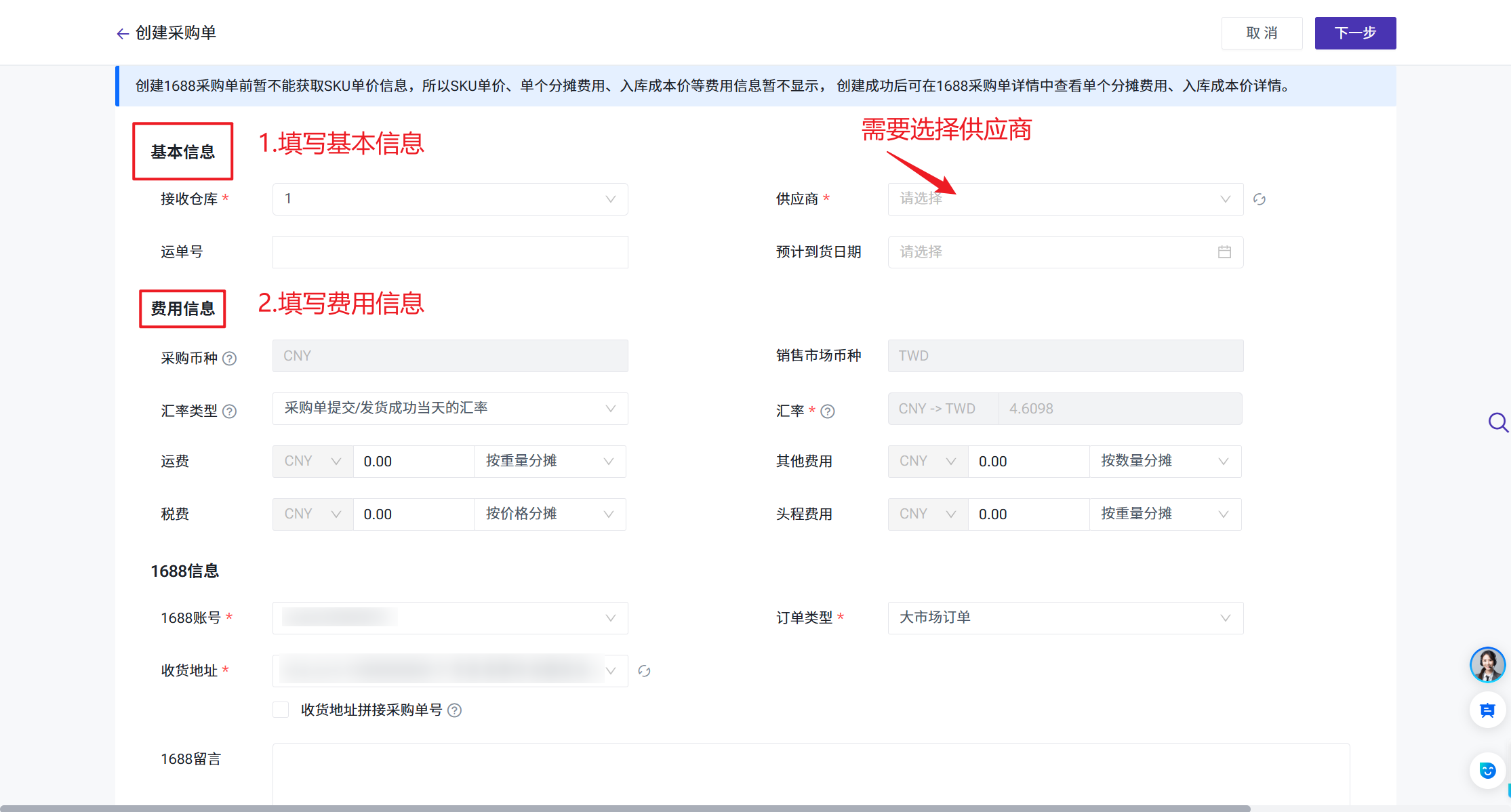Click the help icon beside 汇率

click(x=828, y=411)
